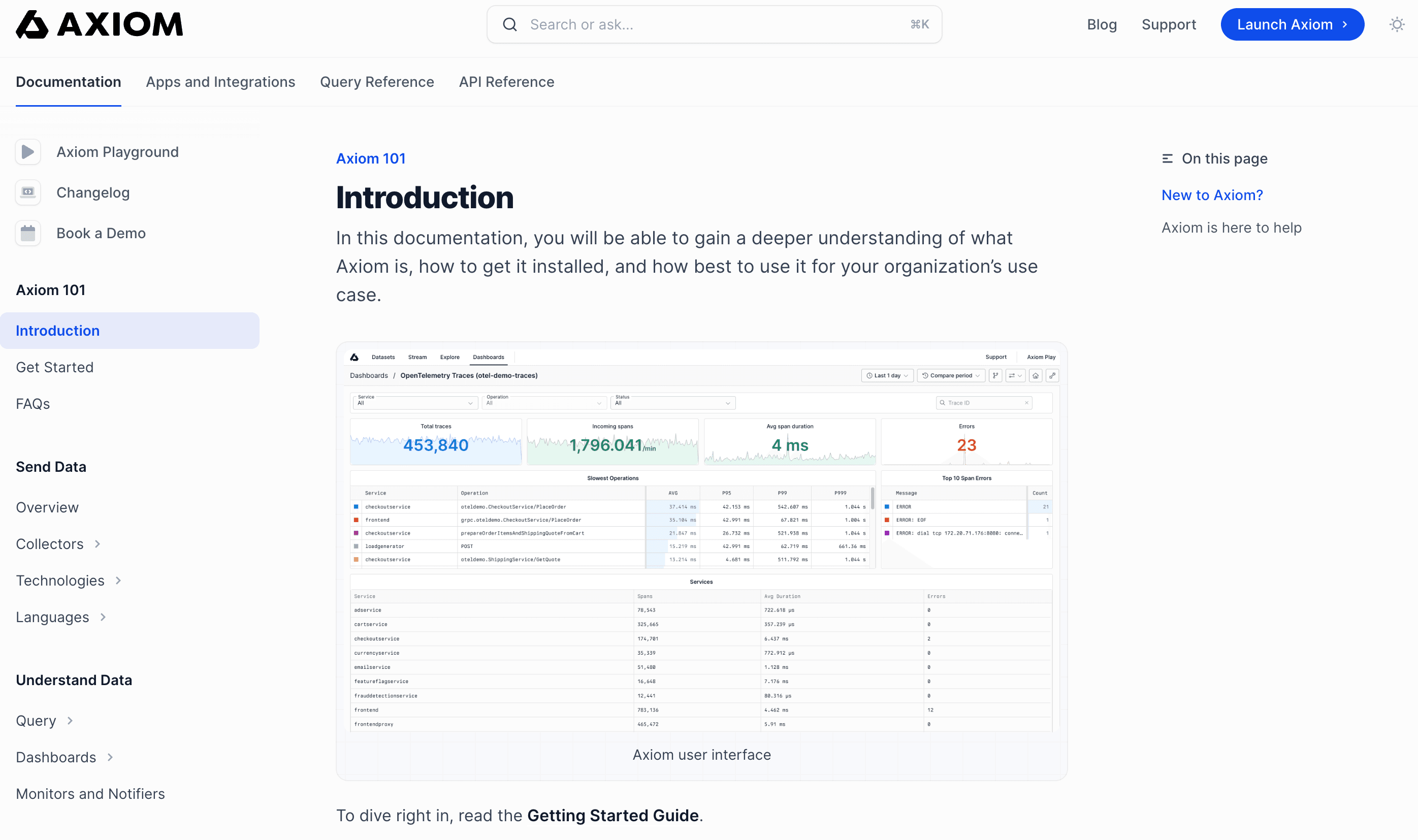
Task: Expand the Technologies section chevron
Action: pyautogui.click(x=118, y=581)
